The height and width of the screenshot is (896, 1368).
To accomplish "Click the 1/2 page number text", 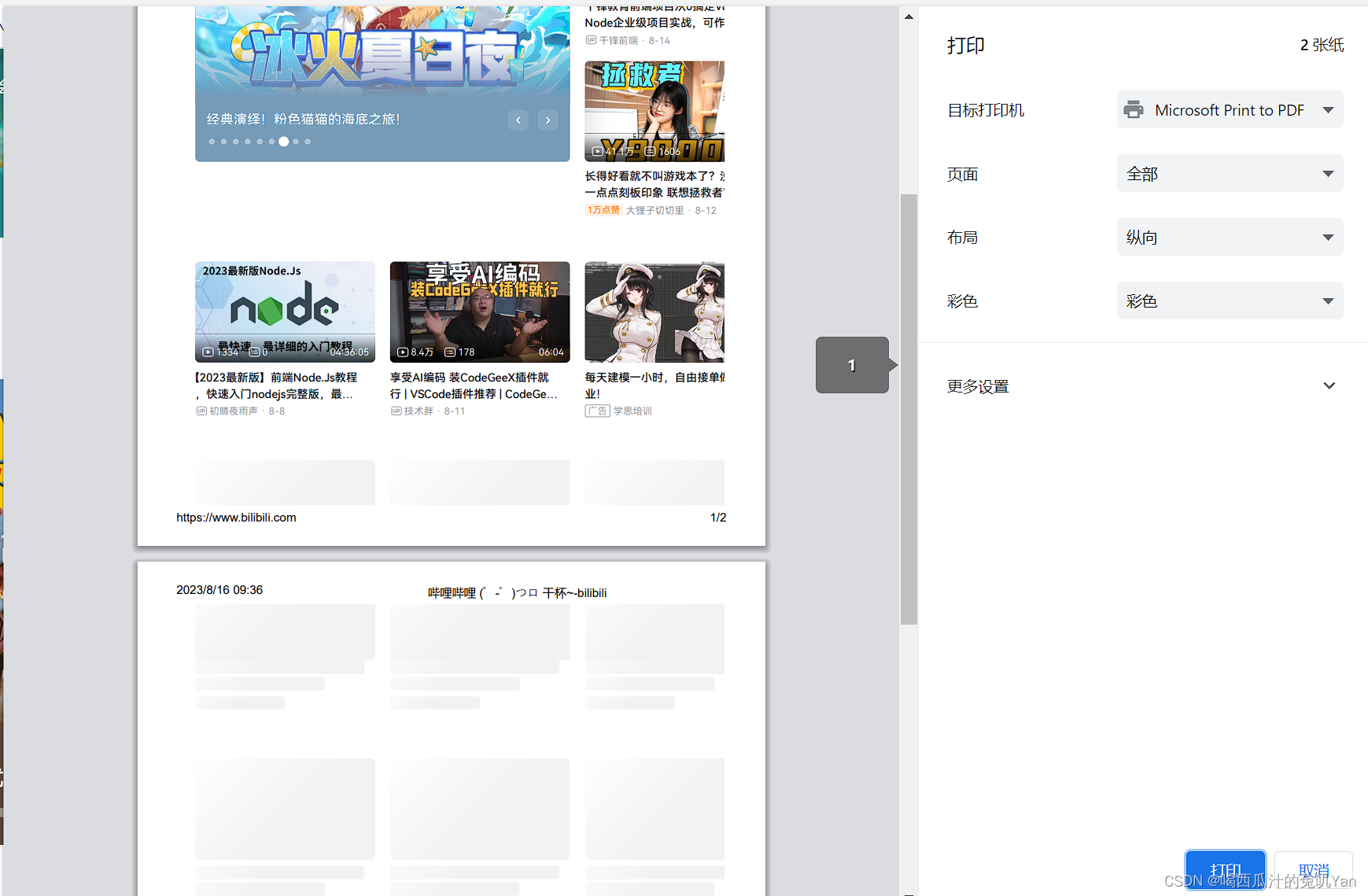I will point(718,518).
